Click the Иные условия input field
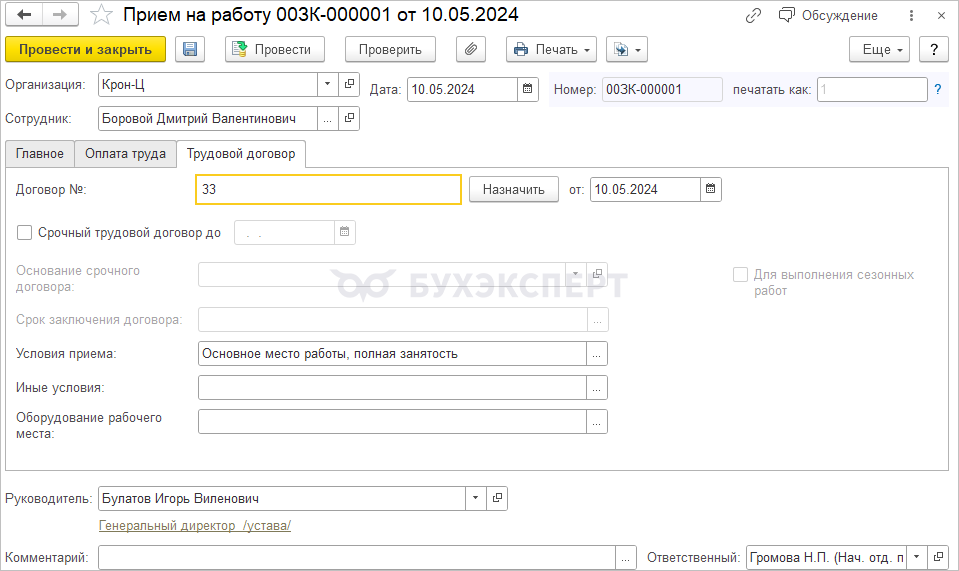Screen dimensions: 959x571 click(x=392, y=388)
